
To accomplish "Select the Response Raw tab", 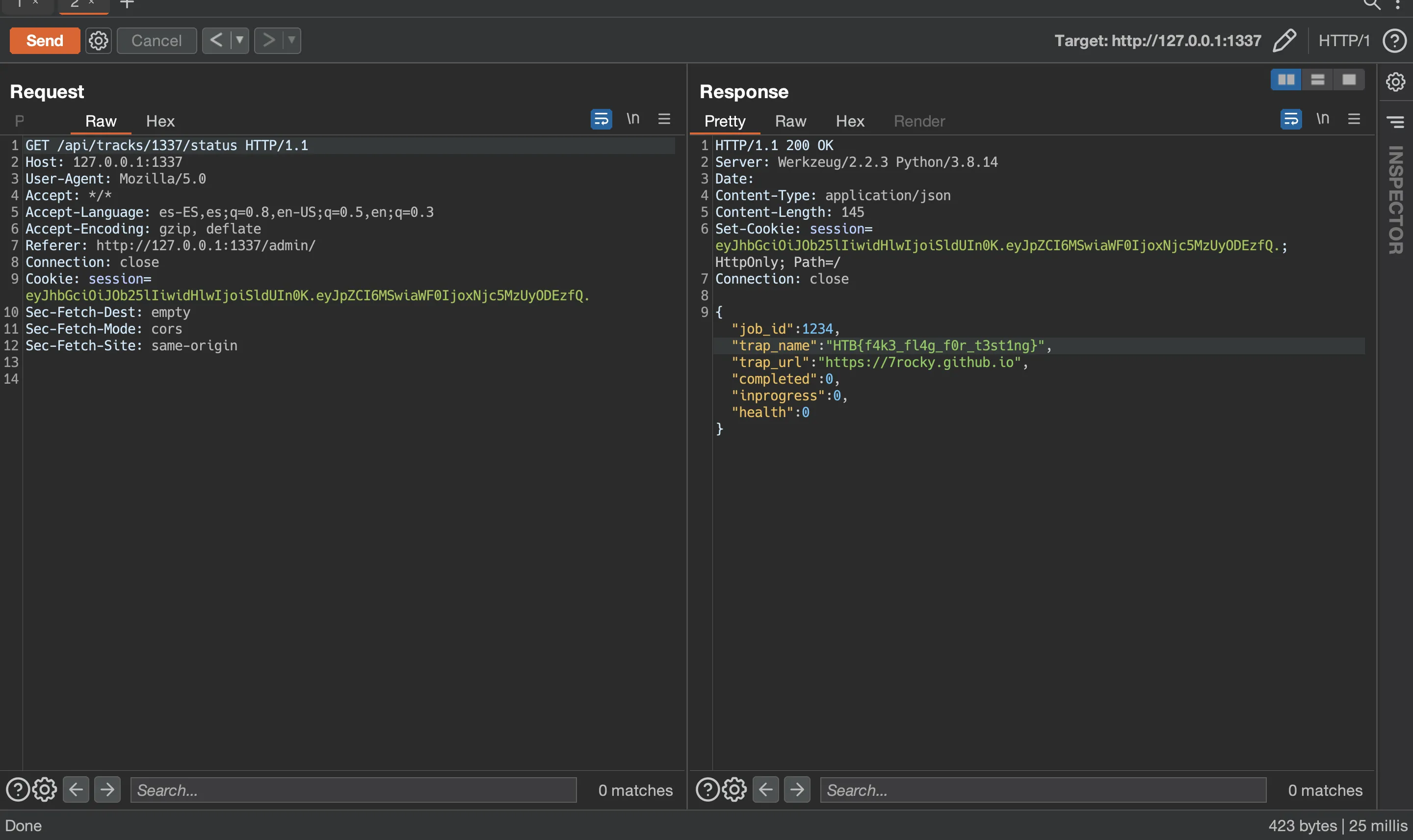I will coord(790,121).
